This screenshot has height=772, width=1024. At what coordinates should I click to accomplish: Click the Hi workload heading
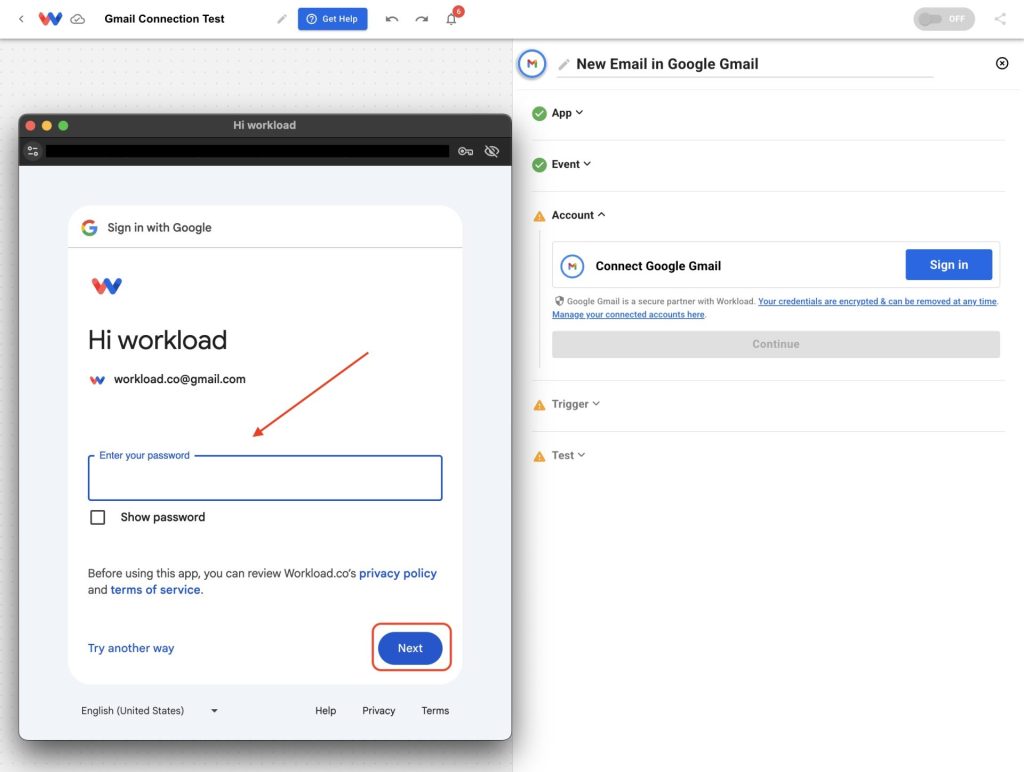[x=157, y=340]
